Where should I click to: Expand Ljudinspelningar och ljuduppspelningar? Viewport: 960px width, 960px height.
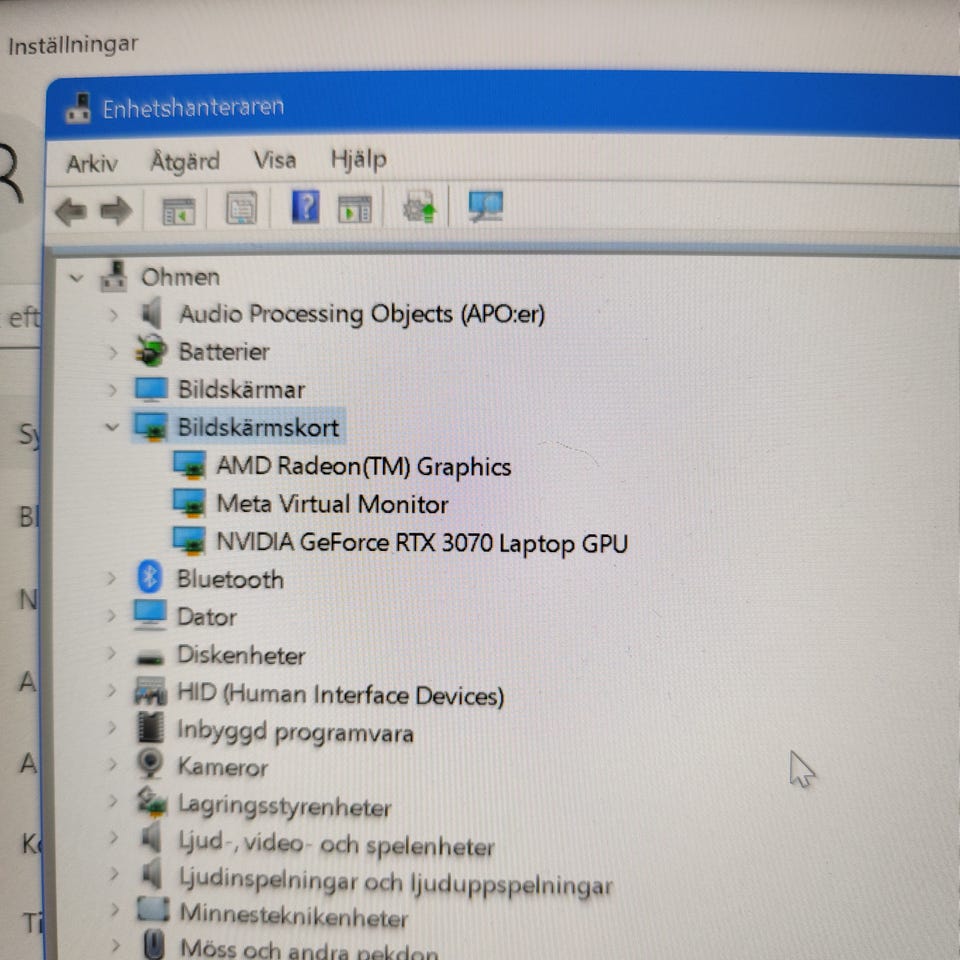(114, 874)
